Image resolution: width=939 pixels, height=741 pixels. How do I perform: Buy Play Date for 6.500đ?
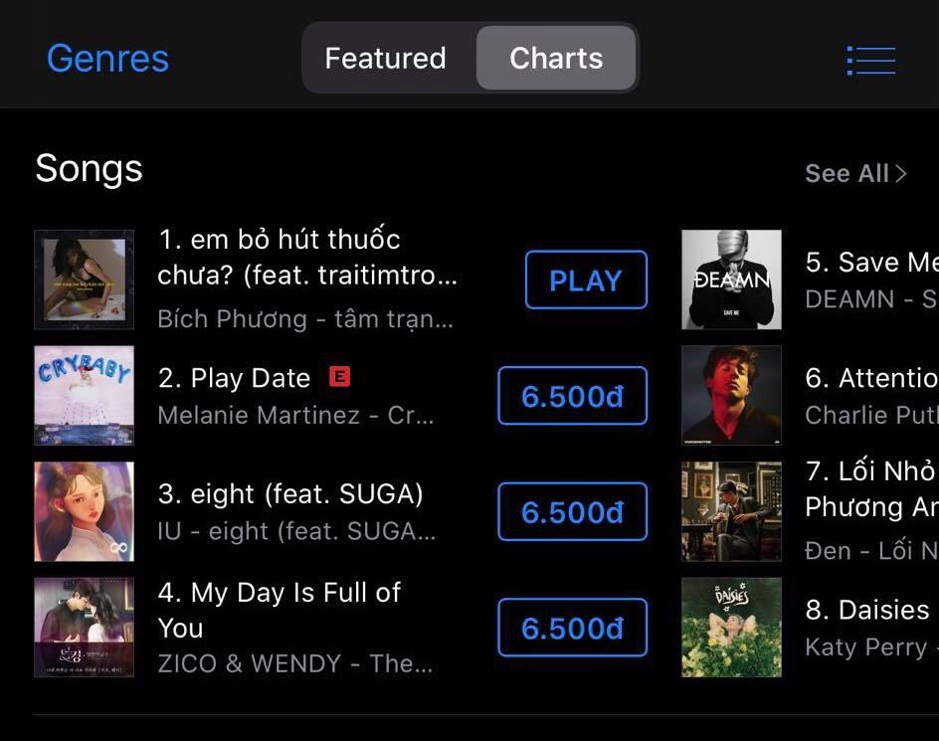tap(572, 396)
